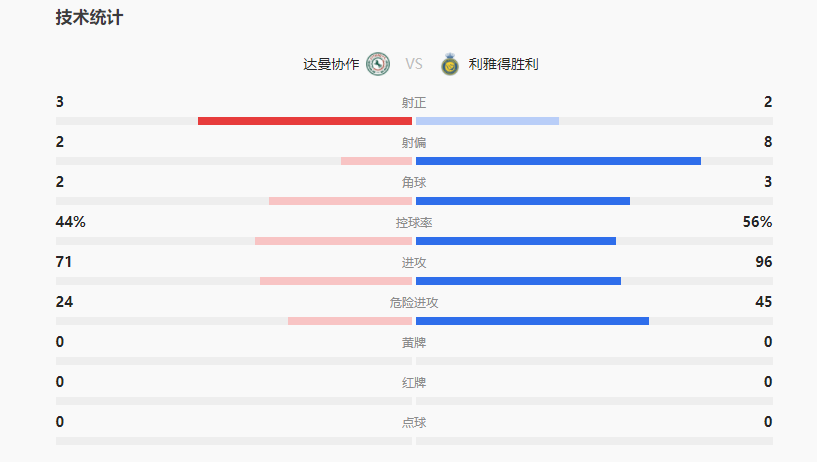Viewport: 817px width, 462px height.
Task: Click the pink 角球 bar on the left
Action: (x=340, y=201)
